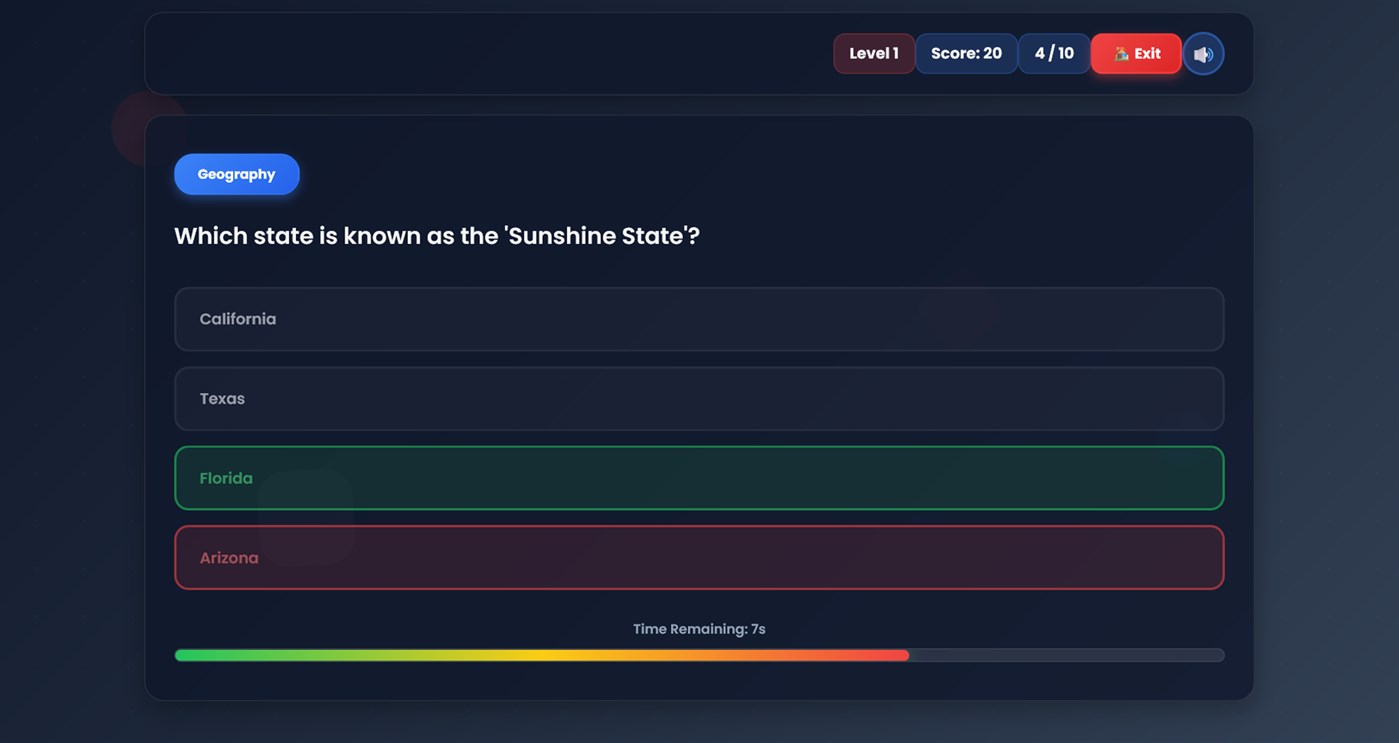Click the faint red circle decoration
The image size is (1399, 743).
[133, 125]
